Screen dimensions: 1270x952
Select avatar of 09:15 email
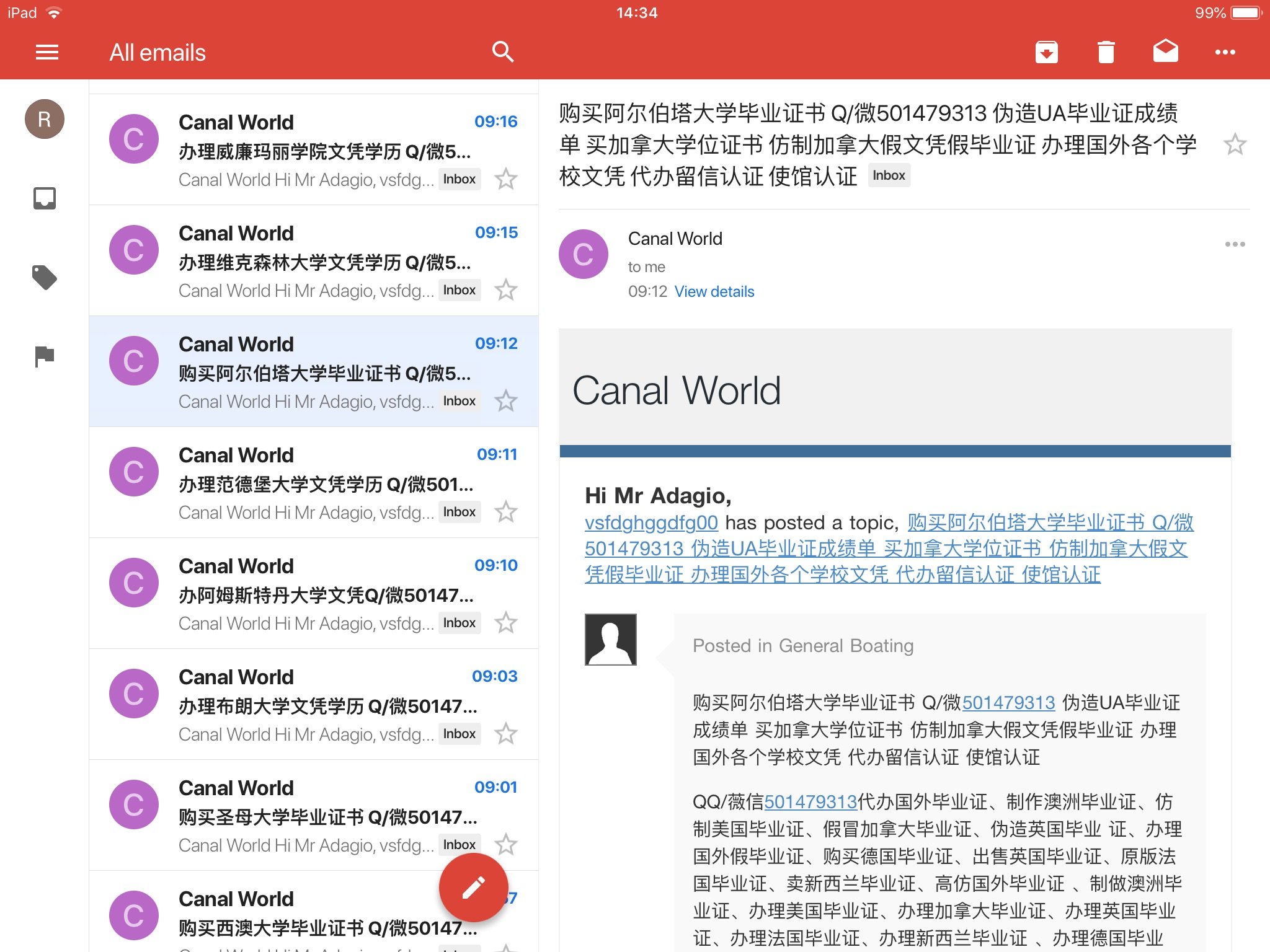tap(134, 250)
